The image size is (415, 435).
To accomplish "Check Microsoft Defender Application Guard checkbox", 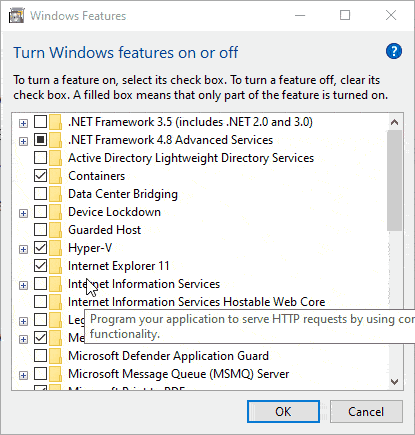I will point(40,356).
